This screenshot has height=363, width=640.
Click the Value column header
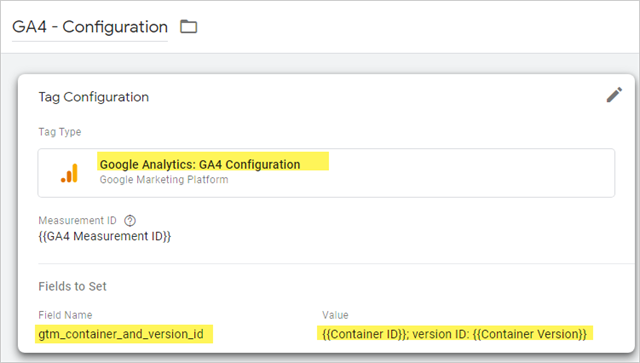[x=335, y=315]
